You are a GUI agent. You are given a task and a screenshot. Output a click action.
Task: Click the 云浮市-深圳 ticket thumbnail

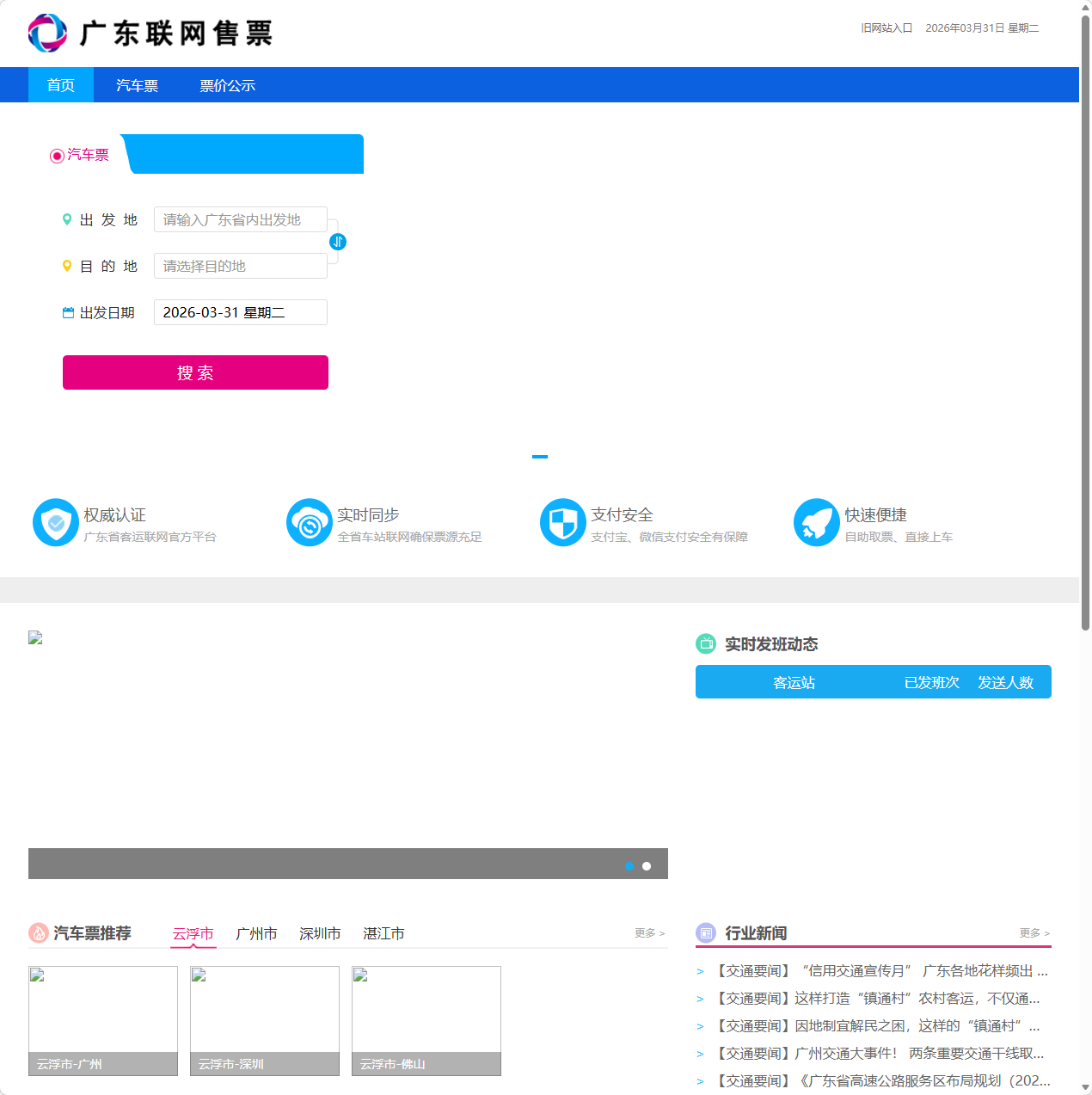tap(264, 1020)
